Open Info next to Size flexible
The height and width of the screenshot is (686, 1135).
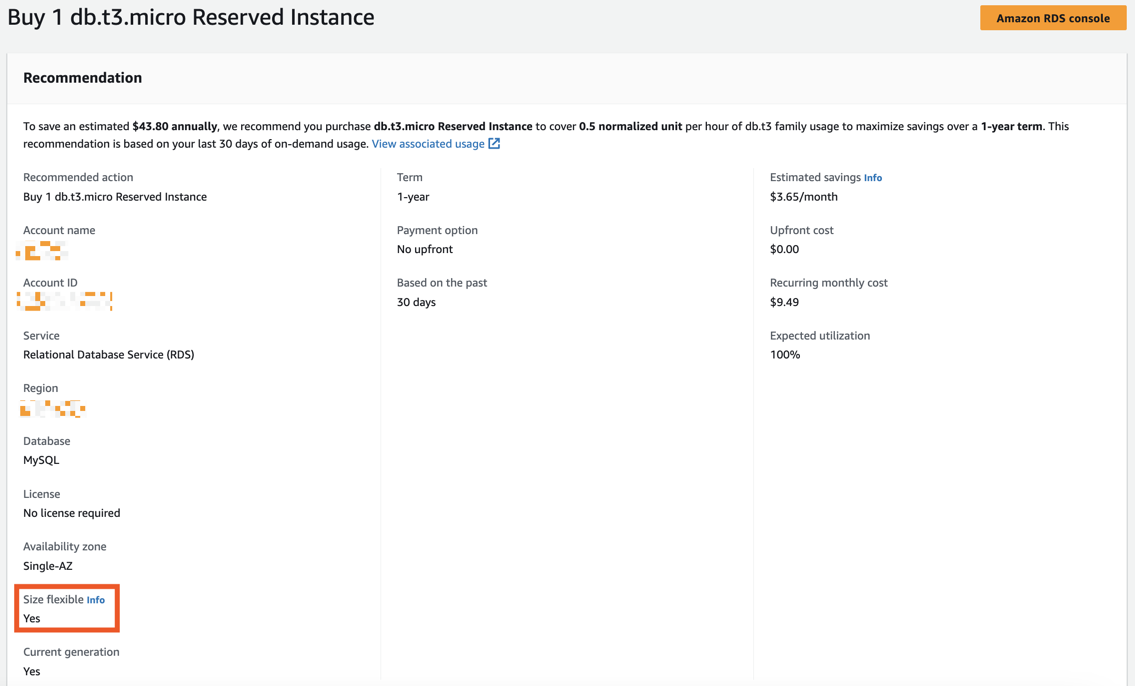pos(96,600)
